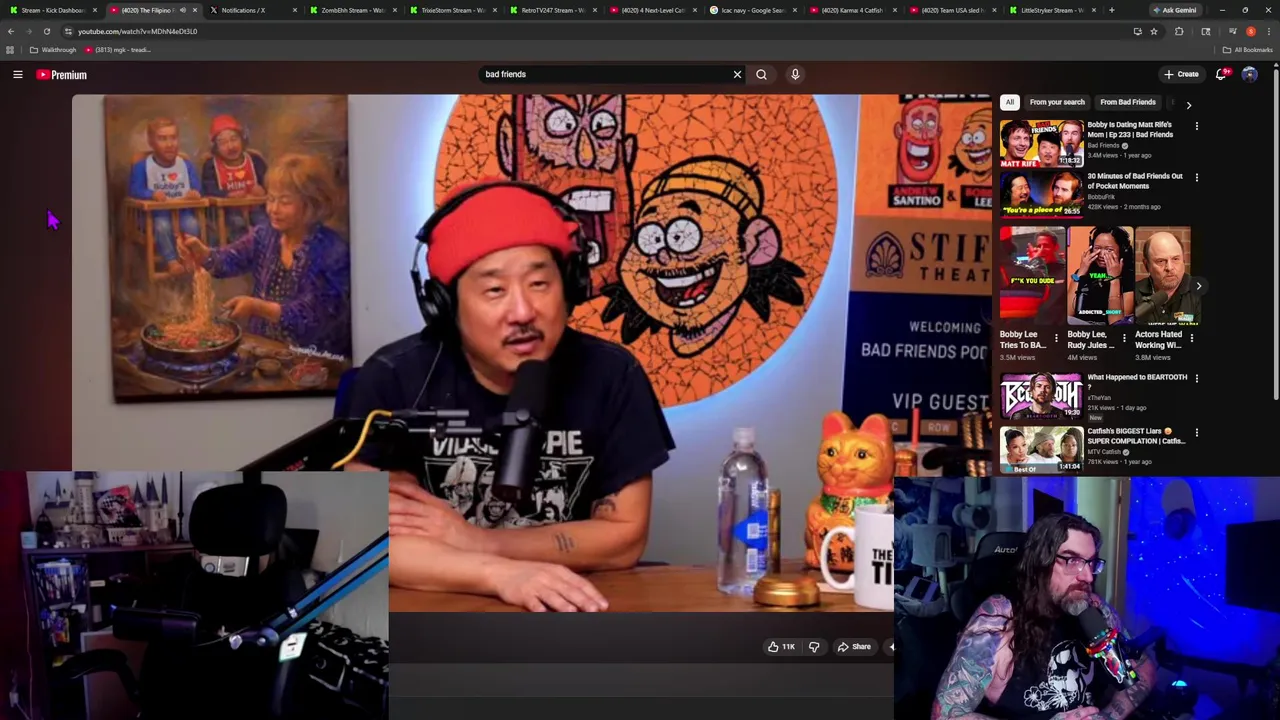Viewport: 1280px width, 720px height.
Task: Open the 'mgk - treadi...' bookmark
Action: point(118,50)
